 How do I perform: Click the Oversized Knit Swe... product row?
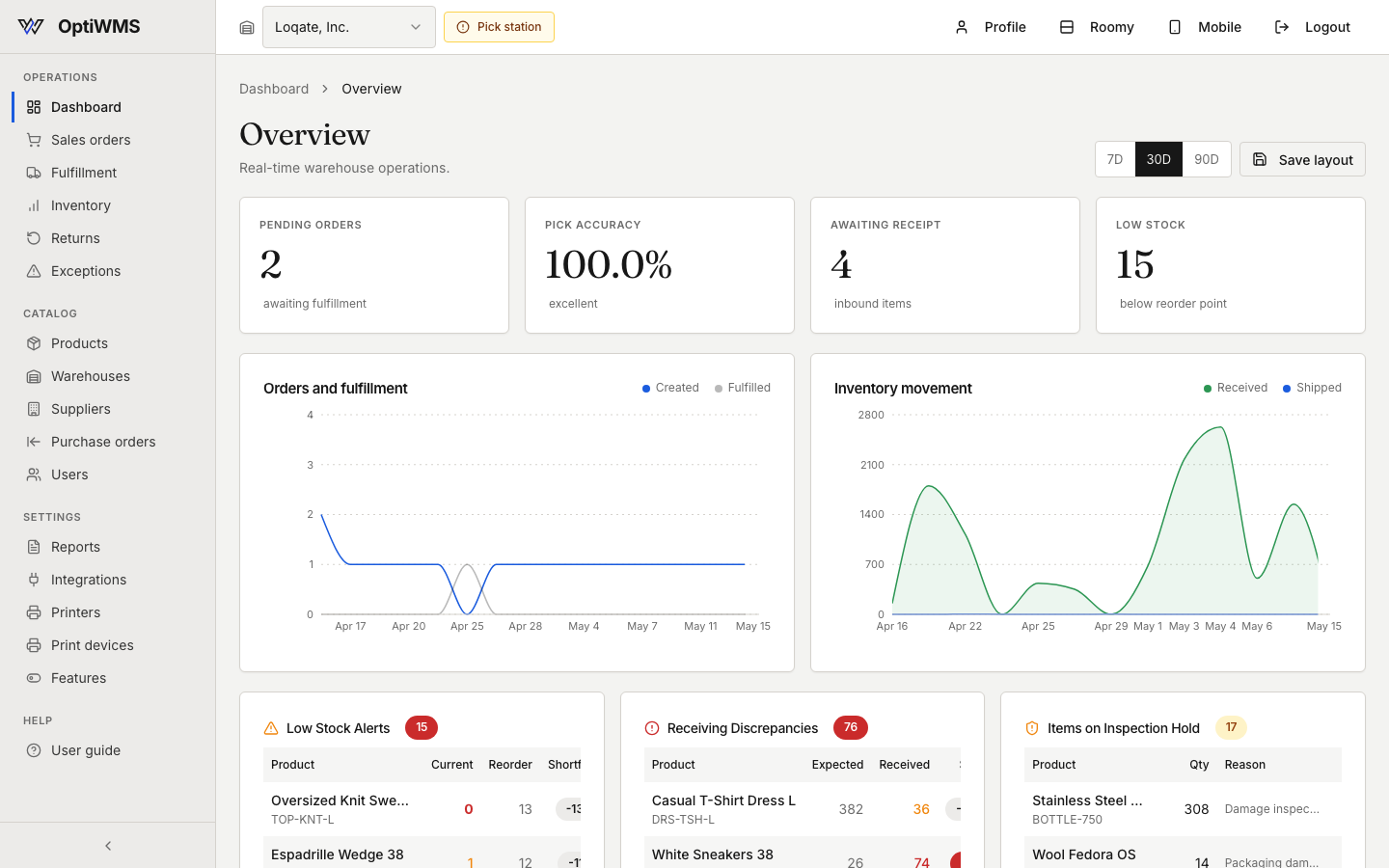[x=422, y=809]
